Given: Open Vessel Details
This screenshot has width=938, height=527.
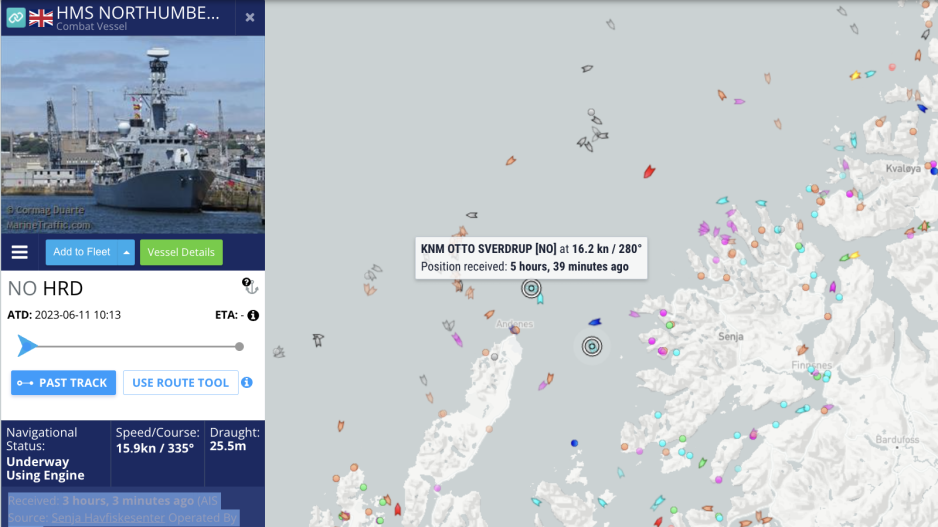Looking at the screenshot, I should (x=181, y=252).
